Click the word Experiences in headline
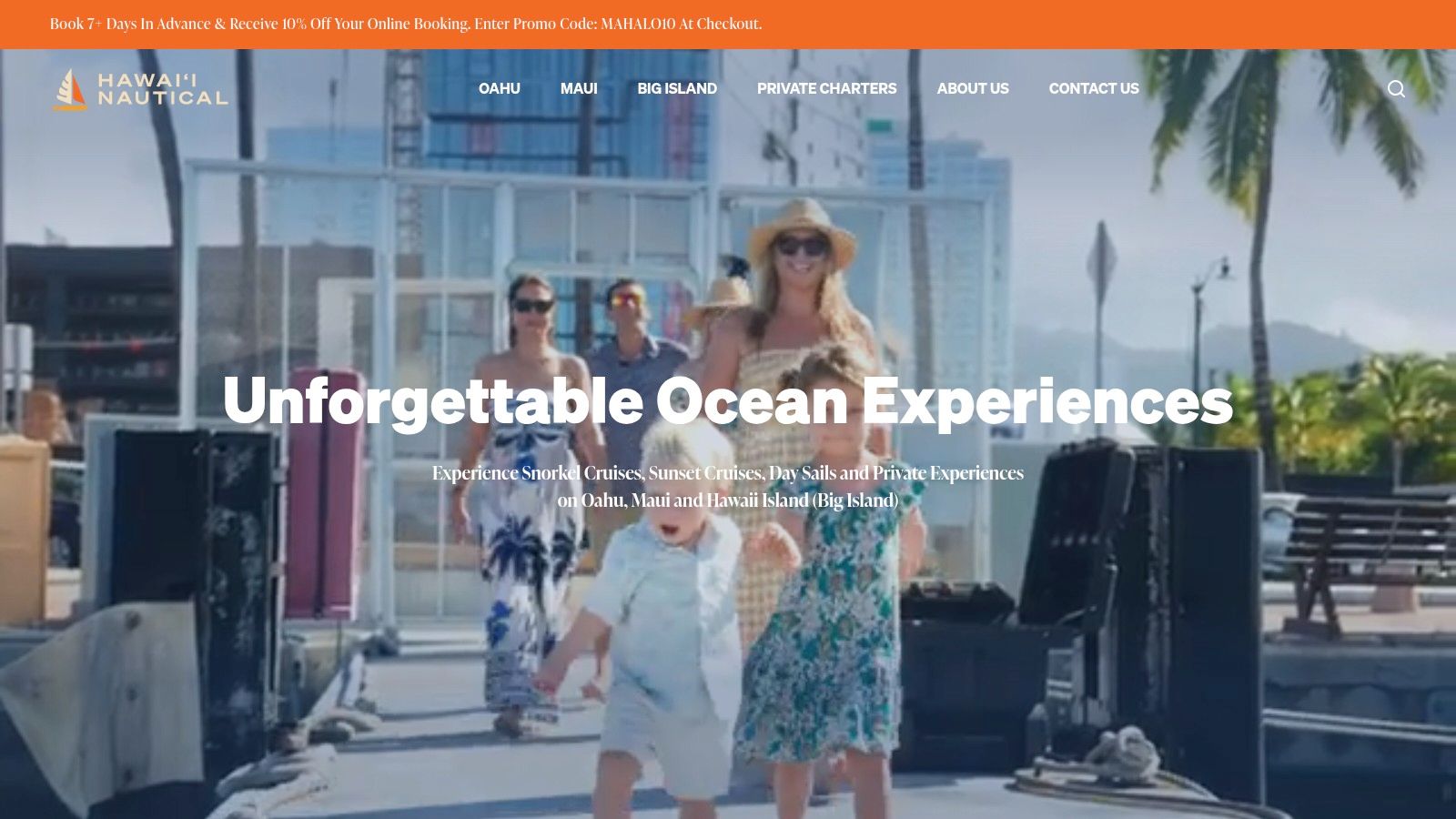This screenshot has width=1456, height=819. pos(1047,401)
